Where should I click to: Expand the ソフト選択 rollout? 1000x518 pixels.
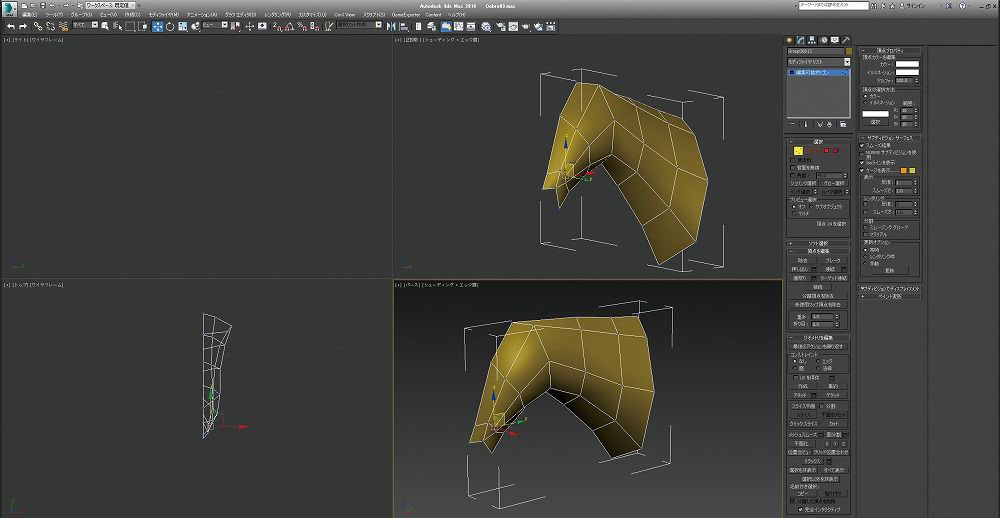(x=819, y=243)
